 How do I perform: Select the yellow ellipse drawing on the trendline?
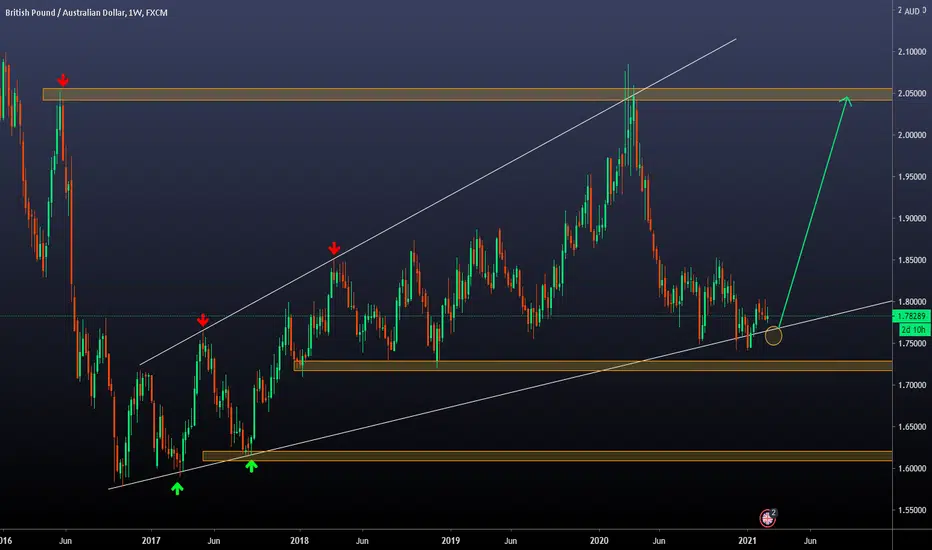click(x=773, y=336)
